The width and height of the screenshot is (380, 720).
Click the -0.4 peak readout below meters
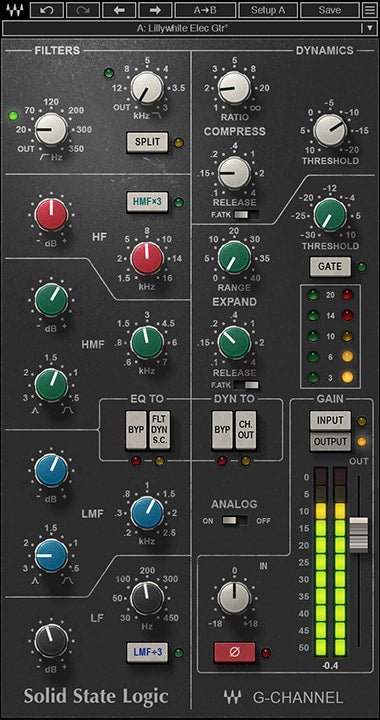pyautogui.click(x=331, y=666)
